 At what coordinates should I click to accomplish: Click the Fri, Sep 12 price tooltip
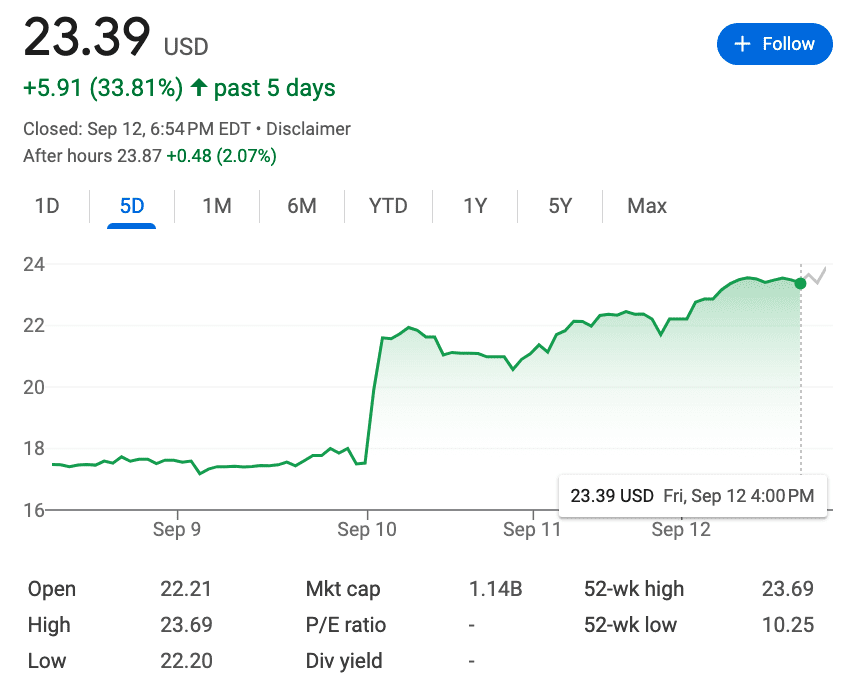[x=692, y=496]
